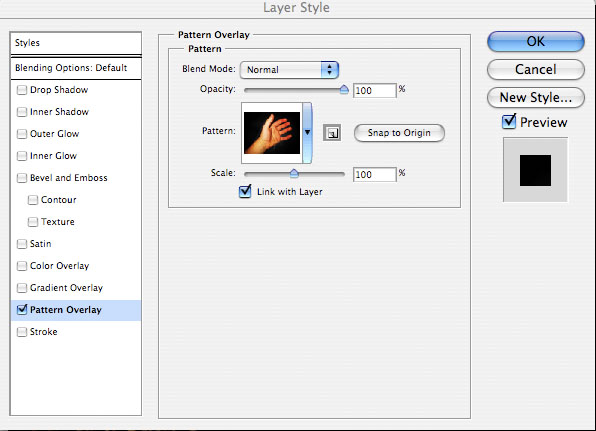Viewport: 596px width, 431px height.
Task: Click the hand pattern thumbnail
Action: click(272, 133)
